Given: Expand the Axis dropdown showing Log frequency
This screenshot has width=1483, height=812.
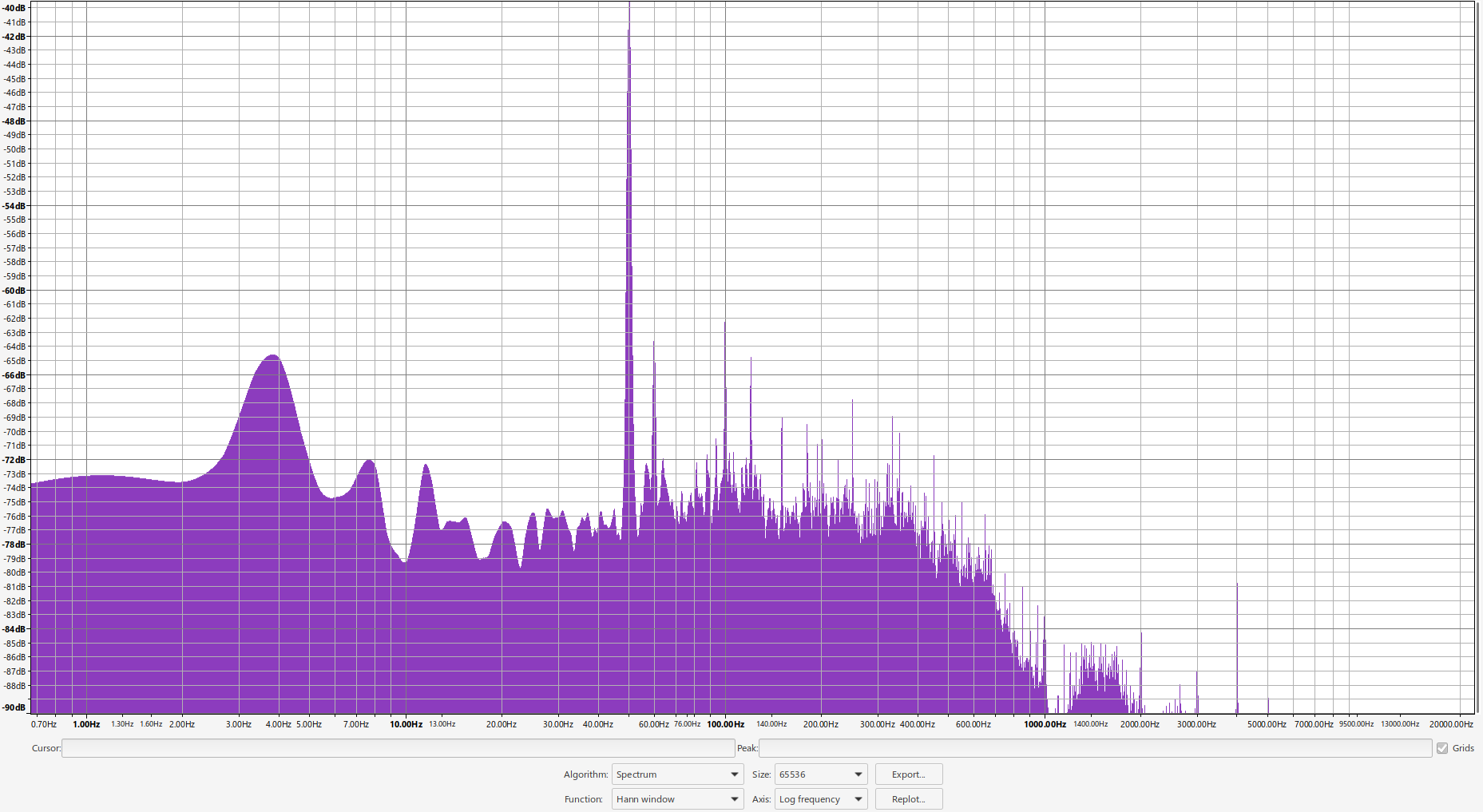Looking at the screenshot, I should tap(820, 799).
